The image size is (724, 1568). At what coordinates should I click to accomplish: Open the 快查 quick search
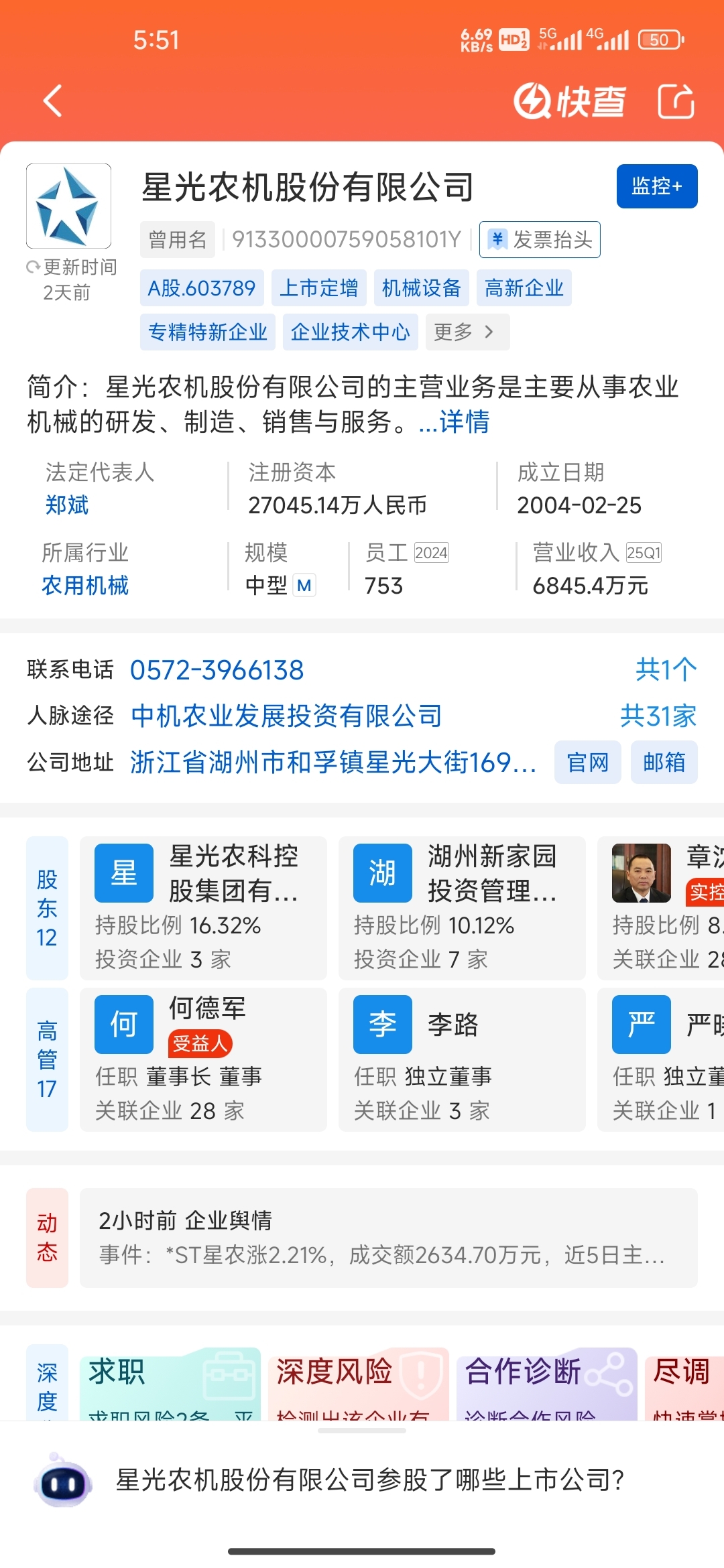coord(569,101)
